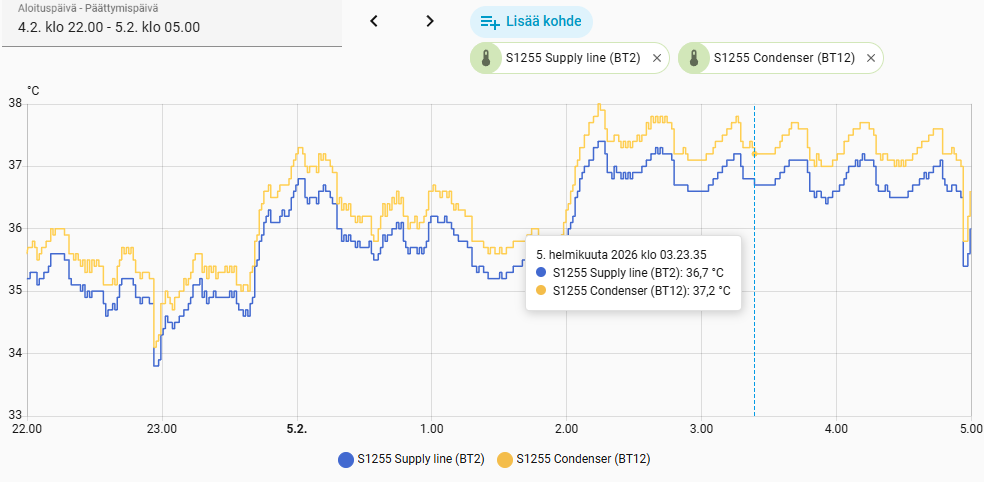The height and width of the screenshot is (482, 984).
Task: Go to previous time range arrow
Action: 374,21
